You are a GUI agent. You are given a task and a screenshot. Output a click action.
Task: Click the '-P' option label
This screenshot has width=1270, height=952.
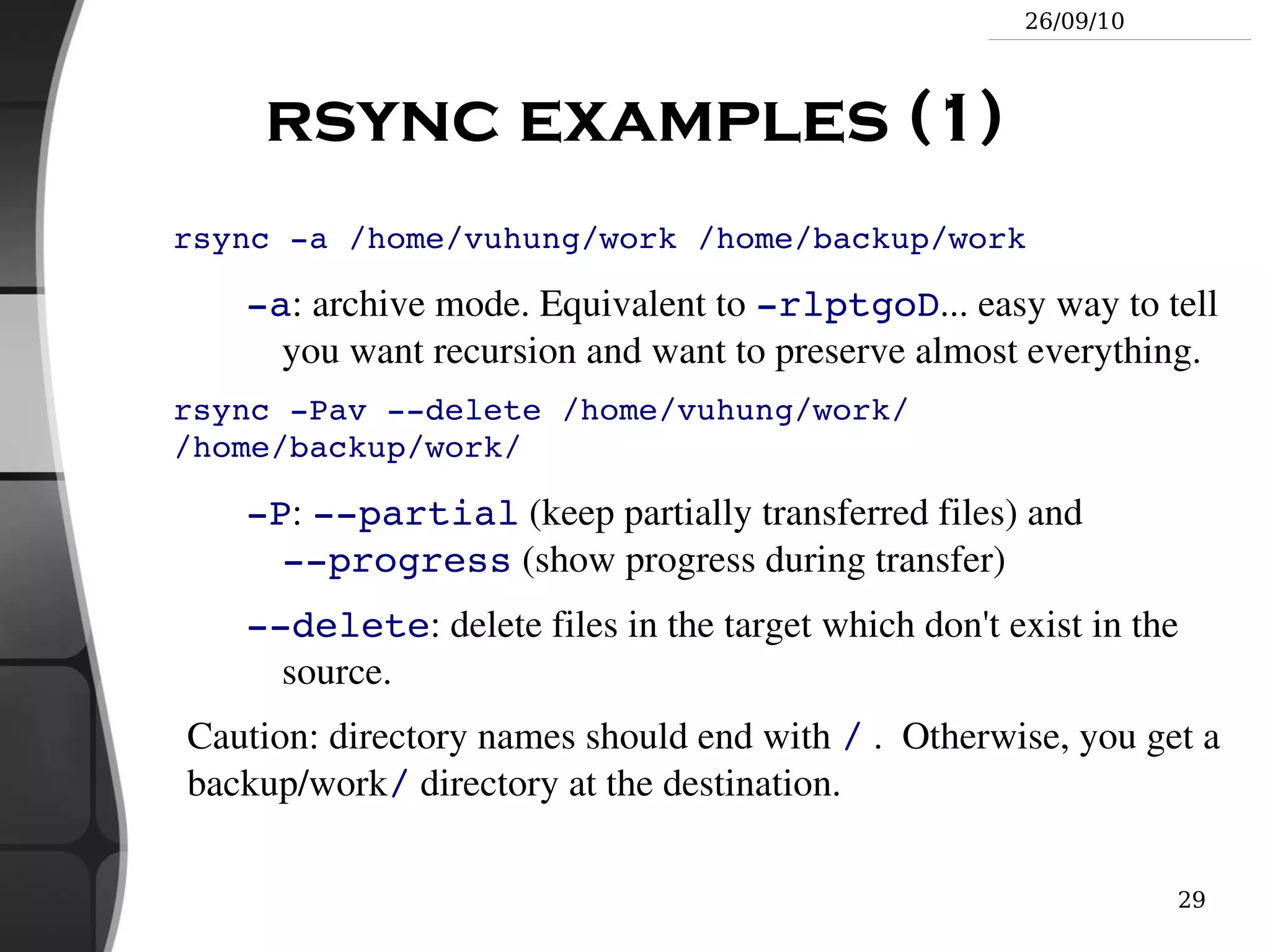click(269, 514)
